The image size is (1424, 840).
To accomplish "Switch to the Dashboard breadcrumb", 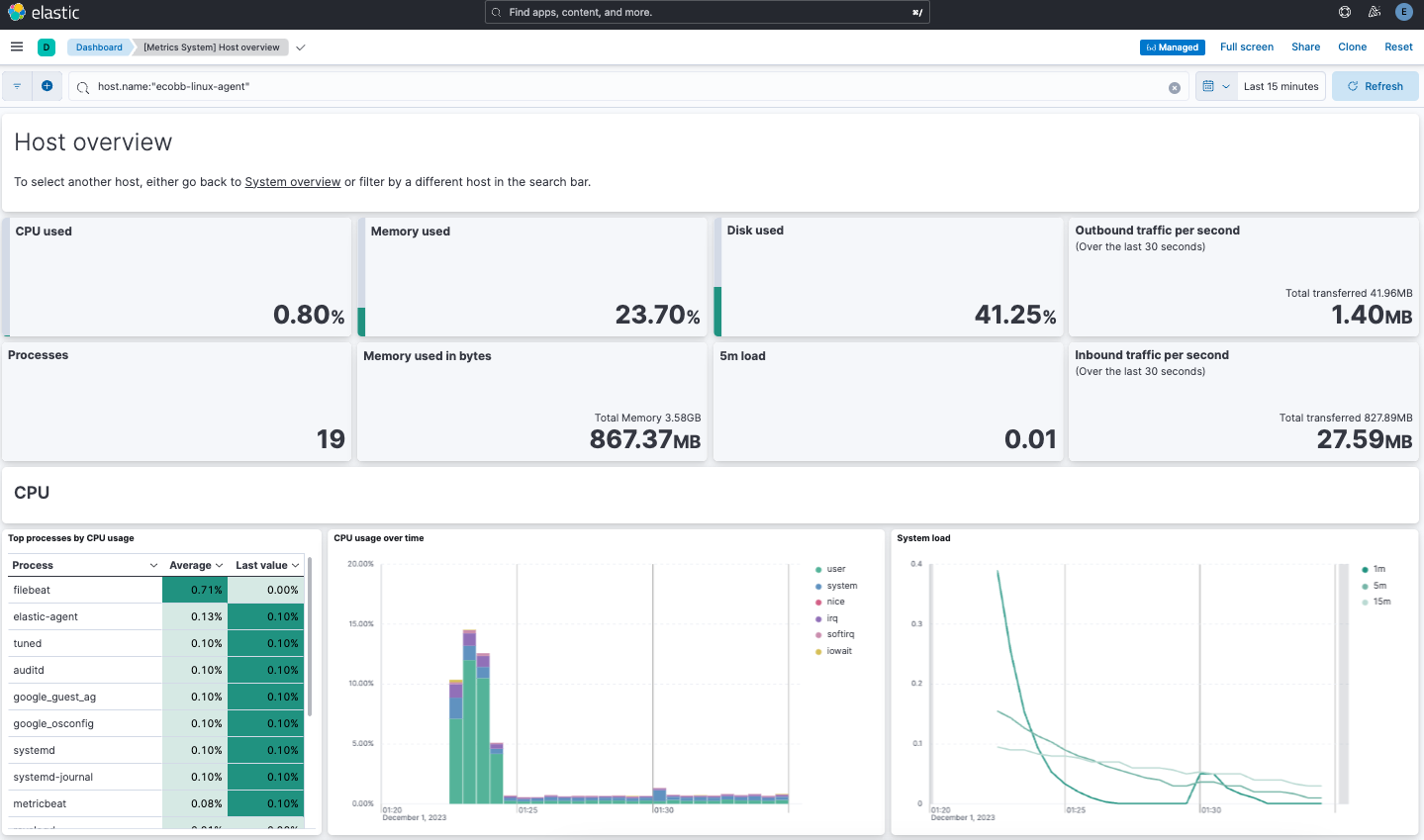I will [98, 47].
